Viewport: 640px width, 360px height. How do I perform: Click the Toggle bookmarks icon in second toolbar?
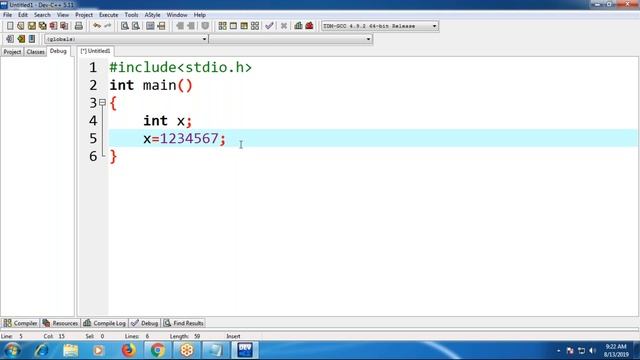(21, 39)
